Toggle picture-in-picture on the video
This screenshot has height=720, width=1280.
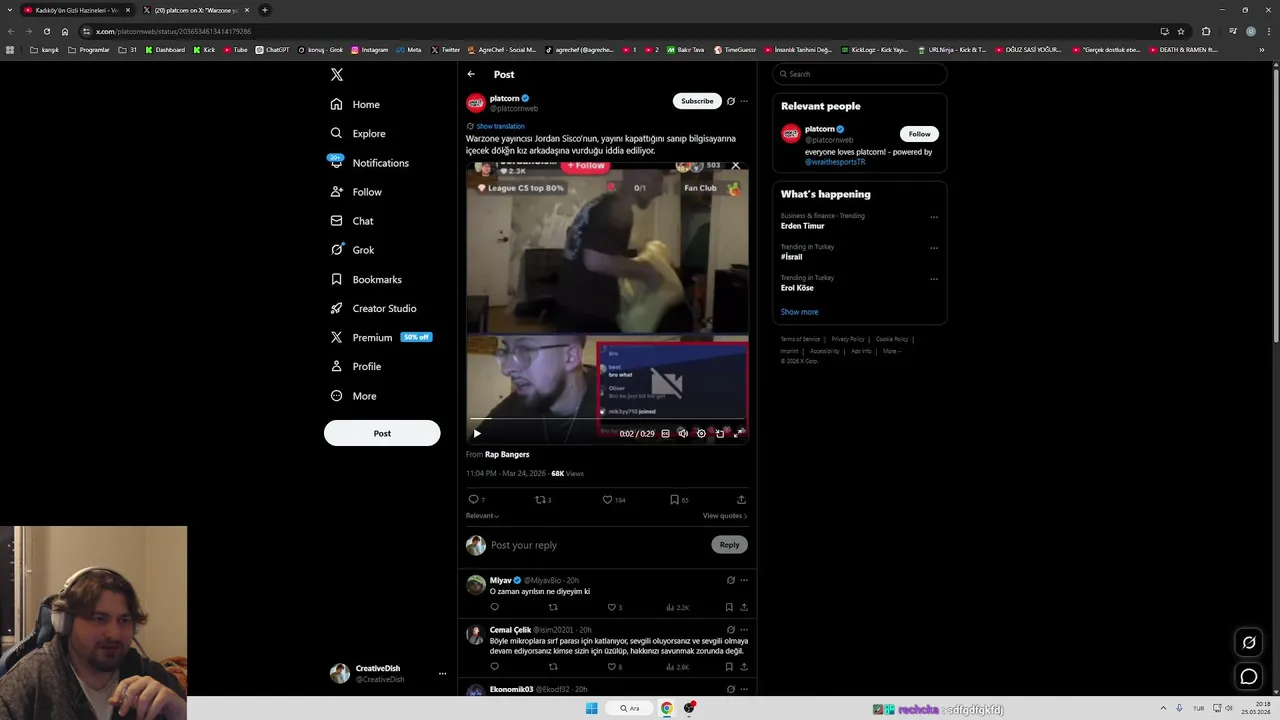pos(720,433)
